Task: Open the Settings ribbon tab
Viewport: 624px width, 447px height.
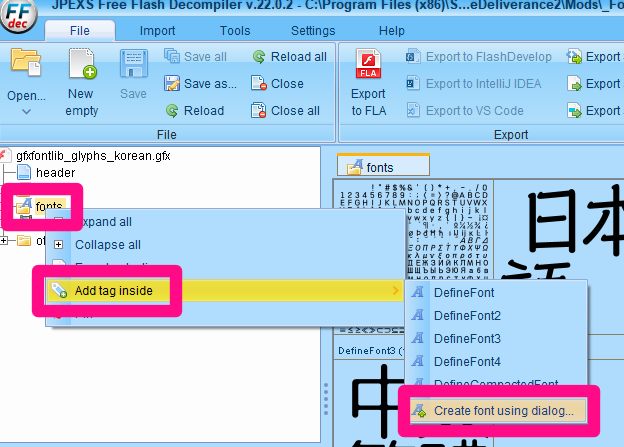Action: (313, 31)
